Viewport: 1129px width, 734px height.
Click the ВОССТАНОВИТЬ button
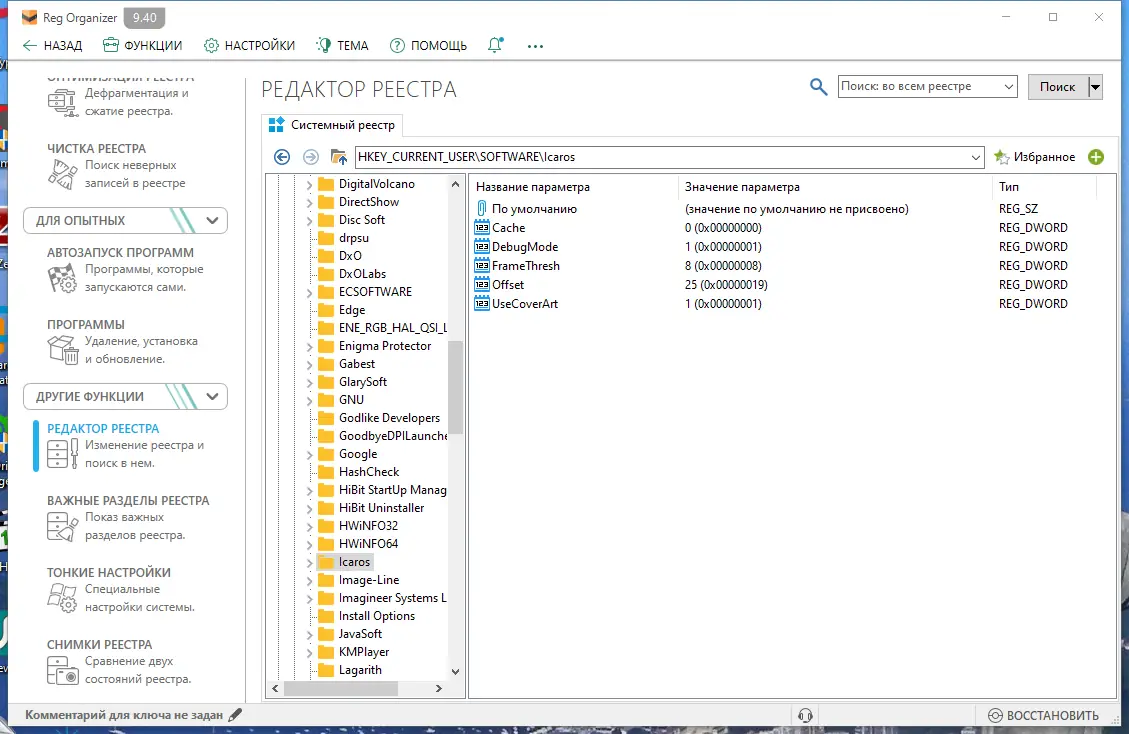tap(1044, 715)
